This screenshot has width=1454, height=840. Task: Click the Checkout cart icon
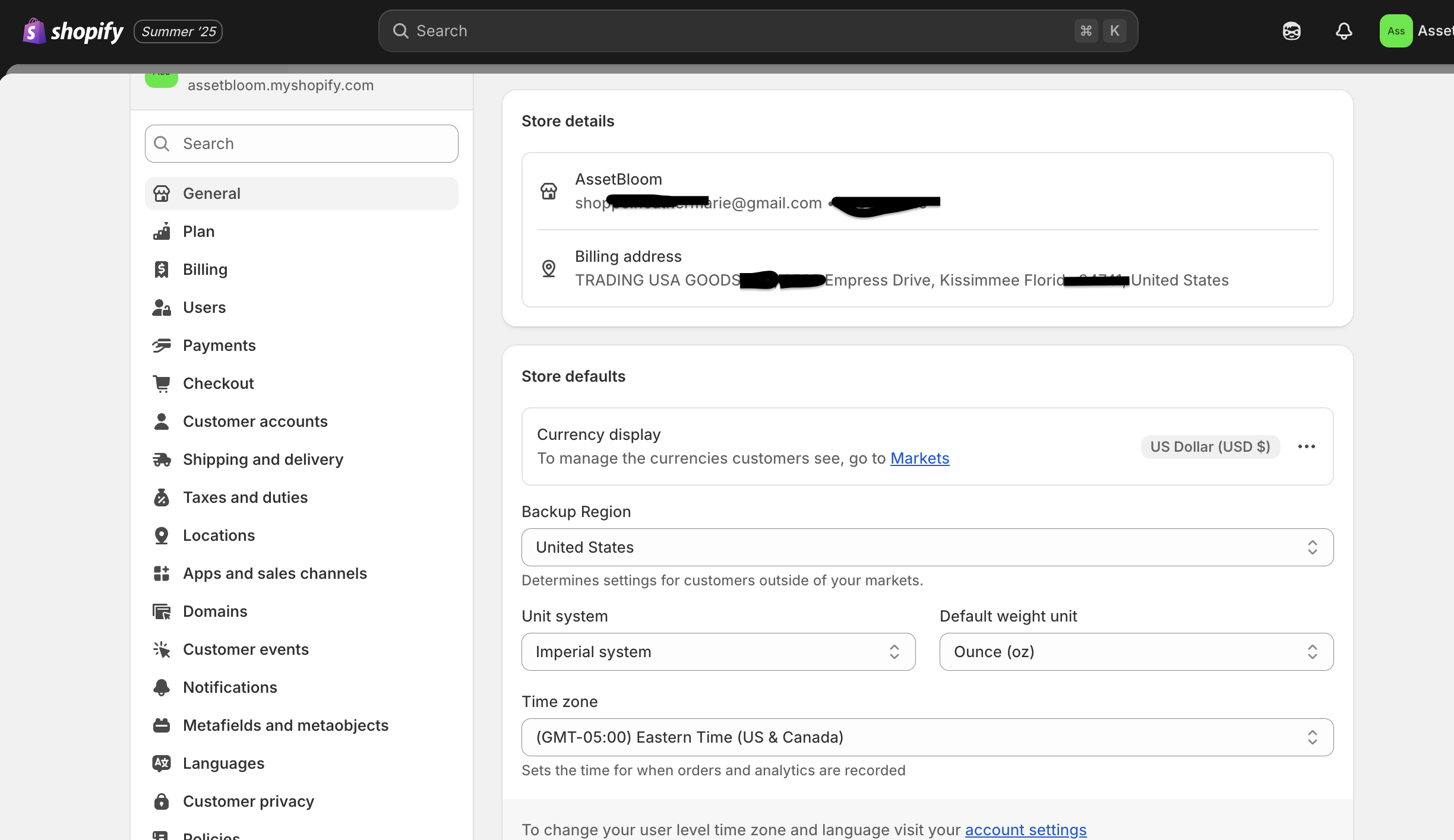pos(162,383)
